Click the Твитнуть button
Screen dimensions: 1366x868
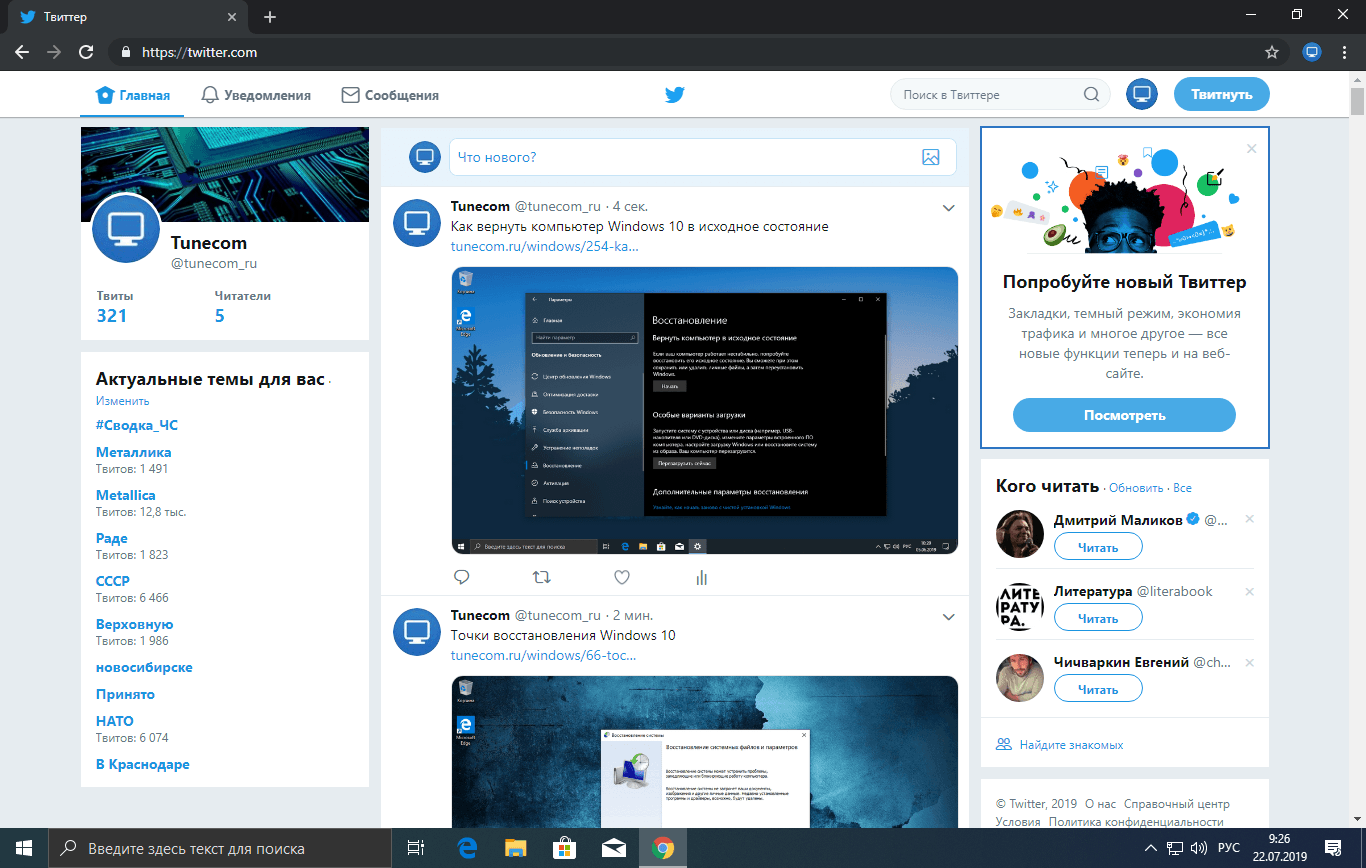tap(1221, 95)
